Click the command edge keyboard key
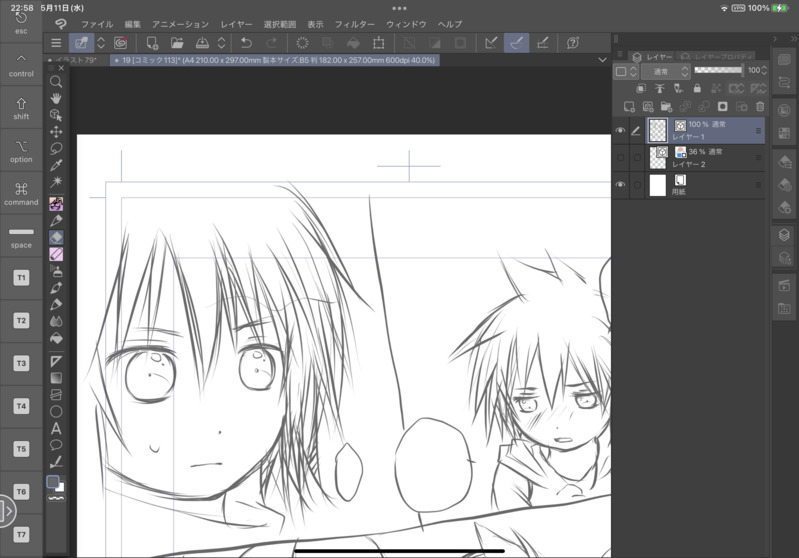The width and height of the screenshot is (799, 558). [x=21, y=194]
